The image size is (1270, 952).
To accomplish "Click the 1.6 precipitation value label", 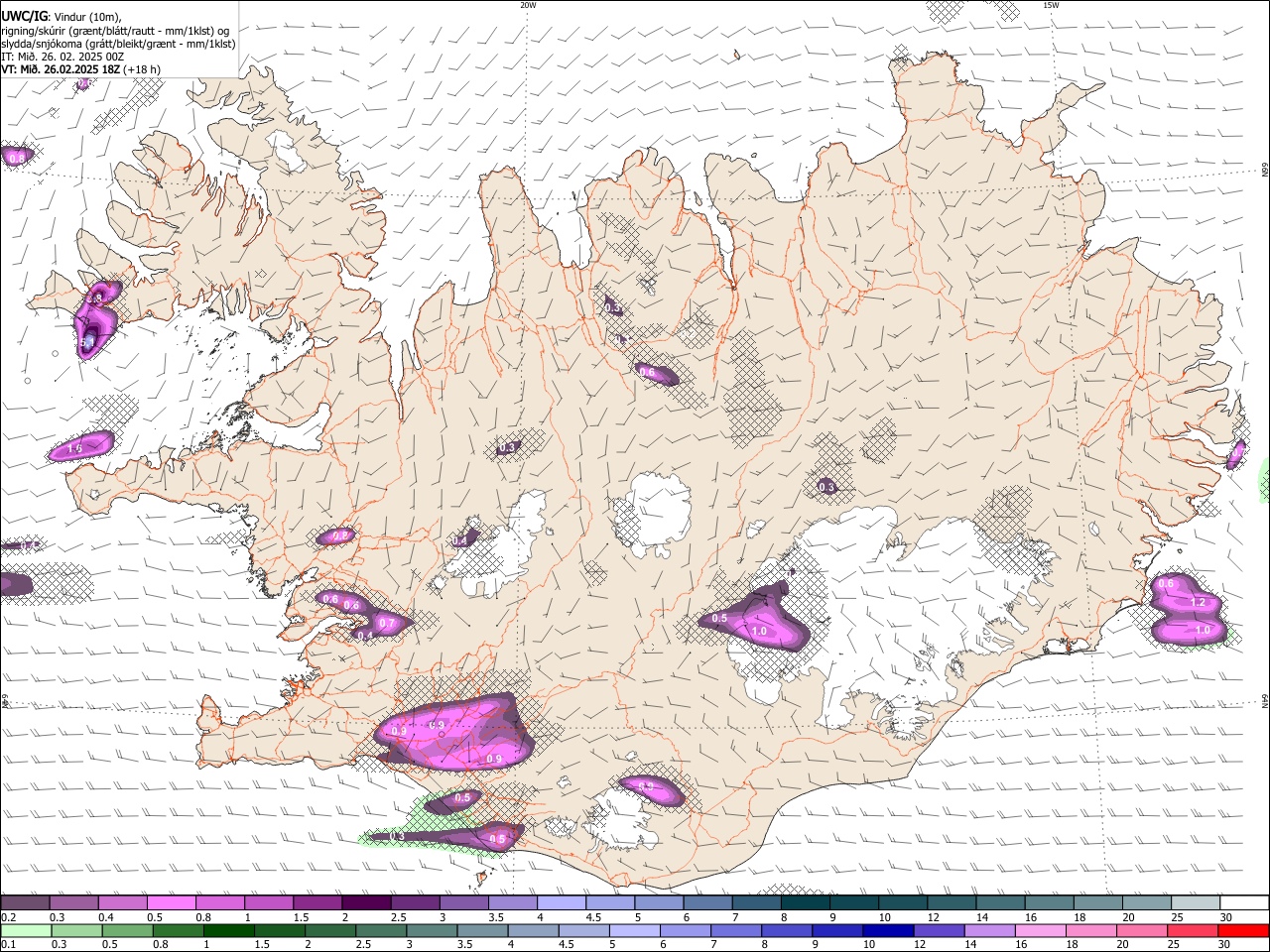I will tap(74, 449).
